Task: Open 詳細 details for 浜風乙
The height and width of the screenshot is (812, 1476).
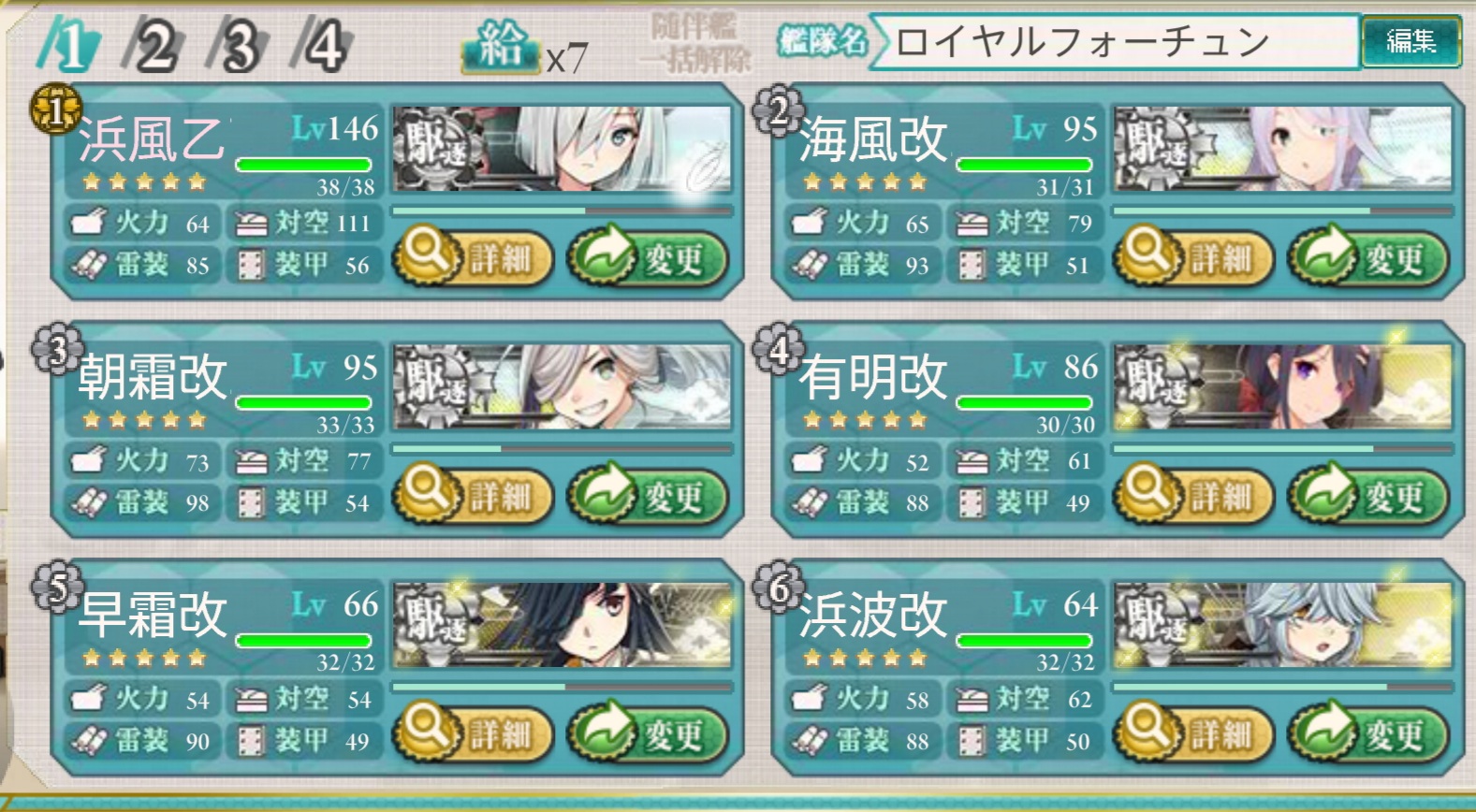Action: point(472,257)
